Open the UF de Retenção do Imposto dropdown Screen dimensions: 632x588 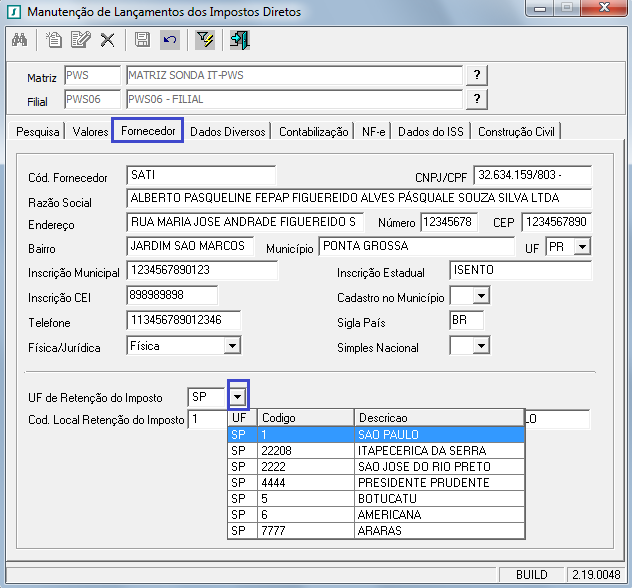pyautogui.click(x=238, y=397)
